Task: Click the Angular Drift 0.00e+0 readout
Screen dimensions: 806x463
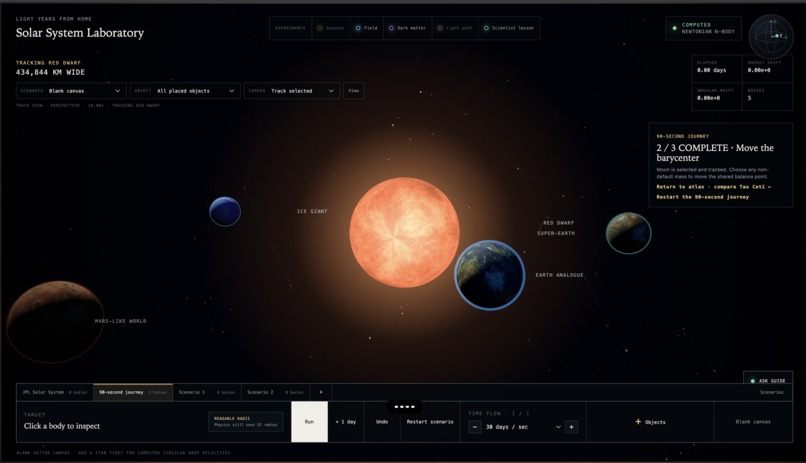Action: (717, 96)
